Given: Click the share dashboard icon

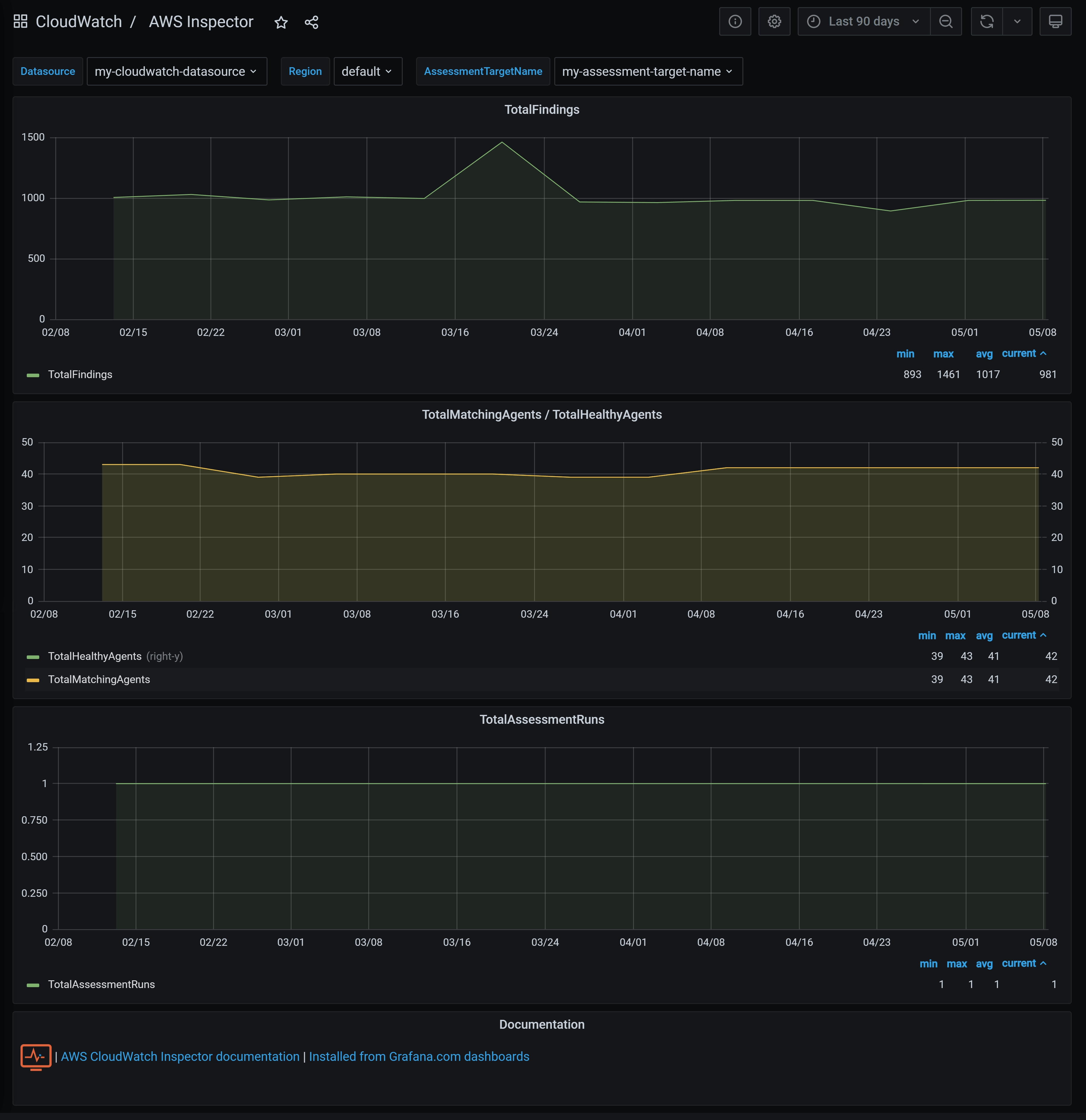Looking at the screenshot, I should pyautogui.click(x=311, y=22).
